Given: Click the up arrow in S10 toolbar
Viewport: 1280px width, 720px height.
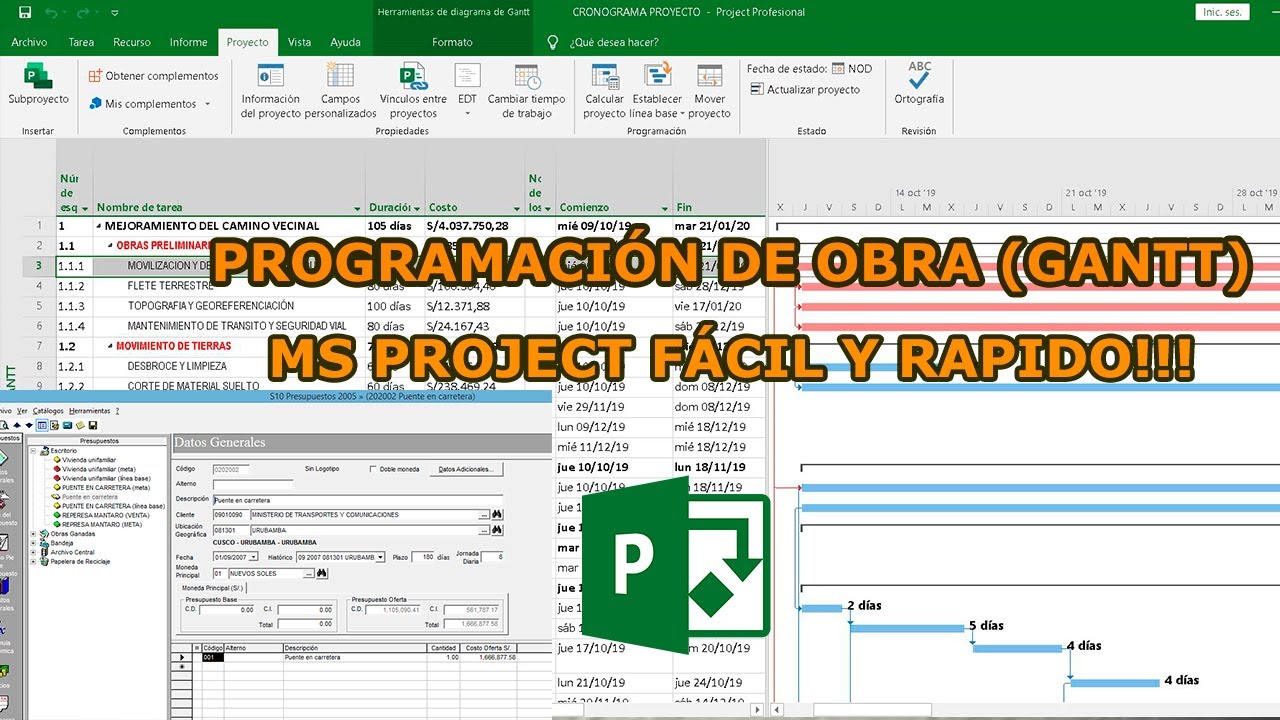Looking at the screenshot, I should (x=17, y=425).
